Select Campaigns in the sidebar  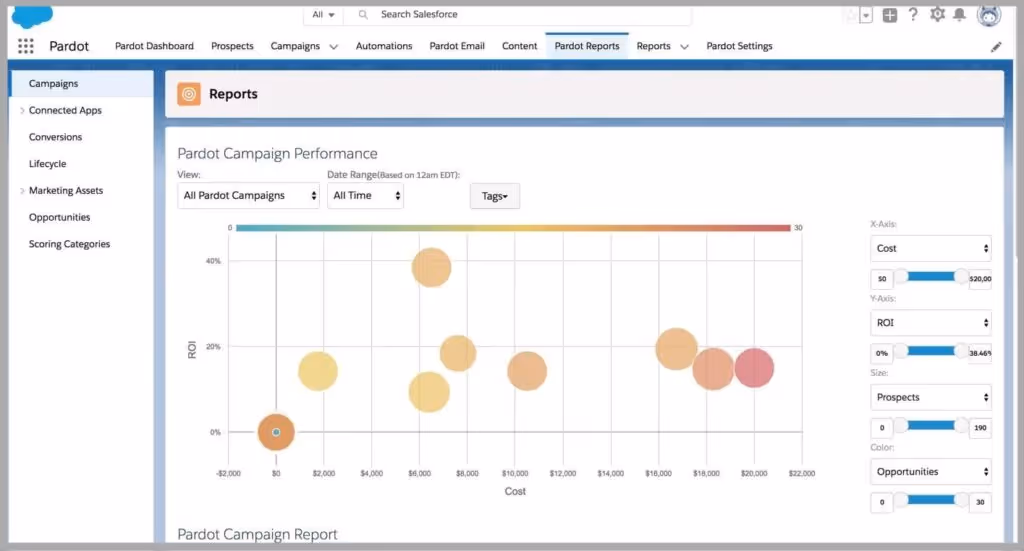pos(82,84)
